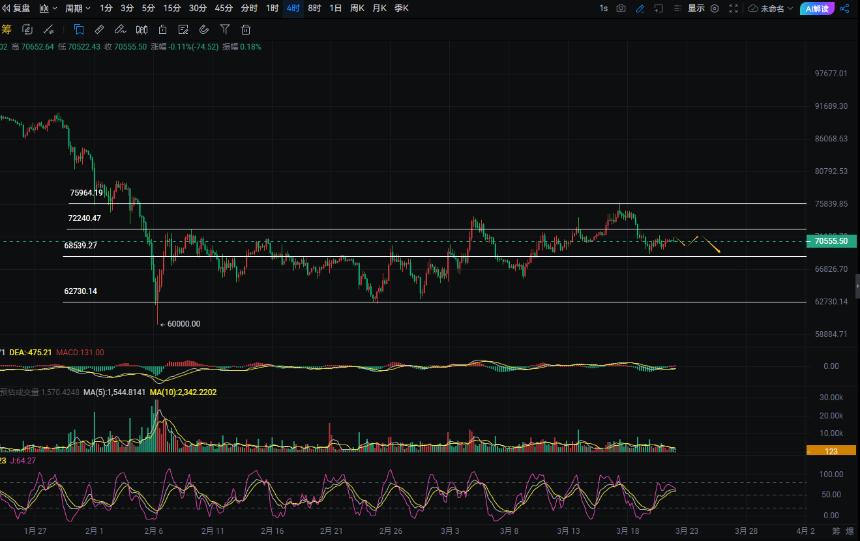Screen dimensions: 860x541
Task: Select the trend line drawing tool
Action: coord(48,30)
